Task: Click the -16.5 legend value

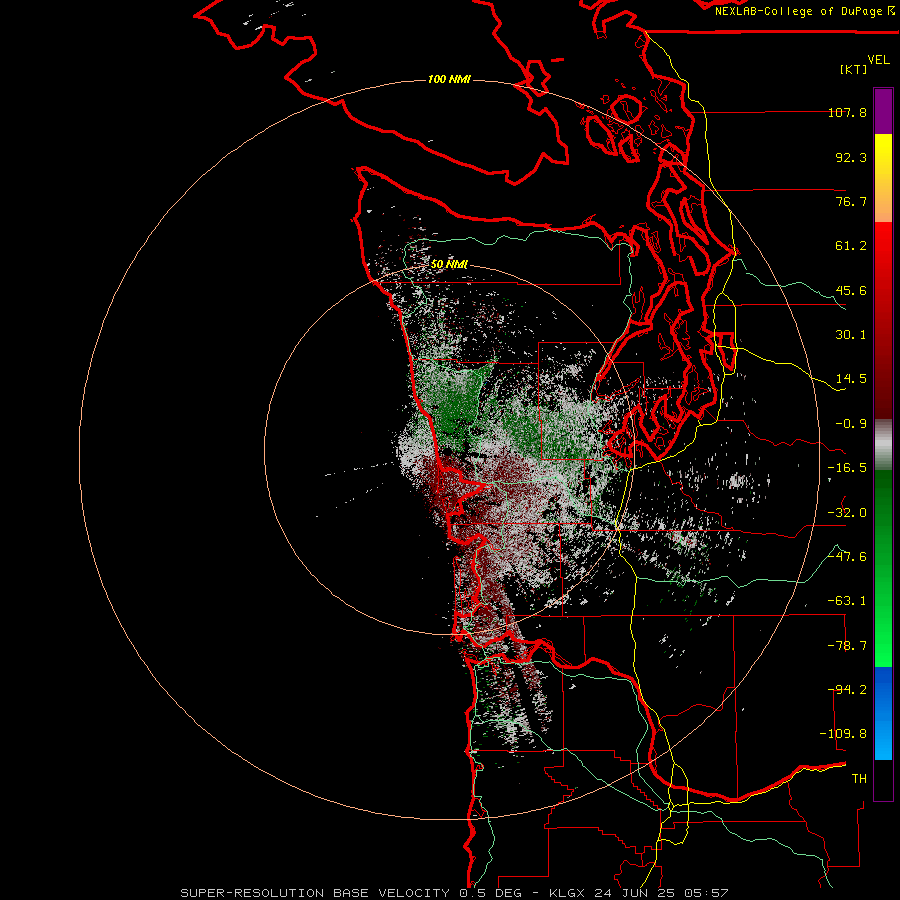Action: click(x=847, y=468)
